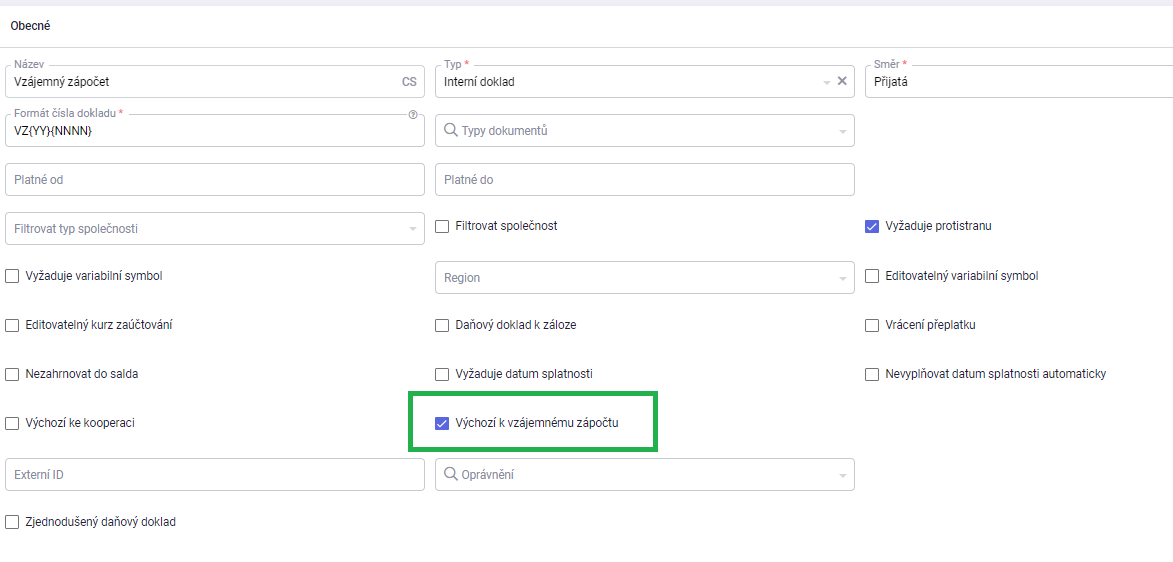1173x562 pixels.
Task: Select the Obecné section header
Action: (30, 25)
